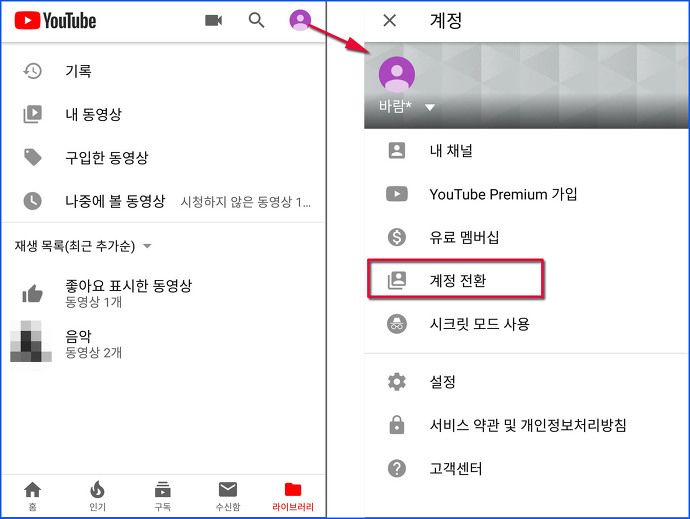Click the 계정 panel title

pos(446,20)
